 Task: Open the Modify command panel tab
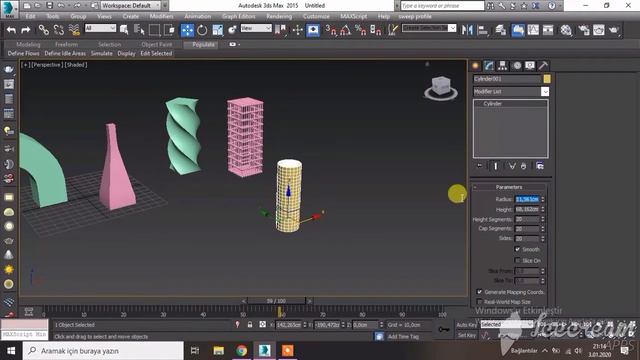point(489,66)
